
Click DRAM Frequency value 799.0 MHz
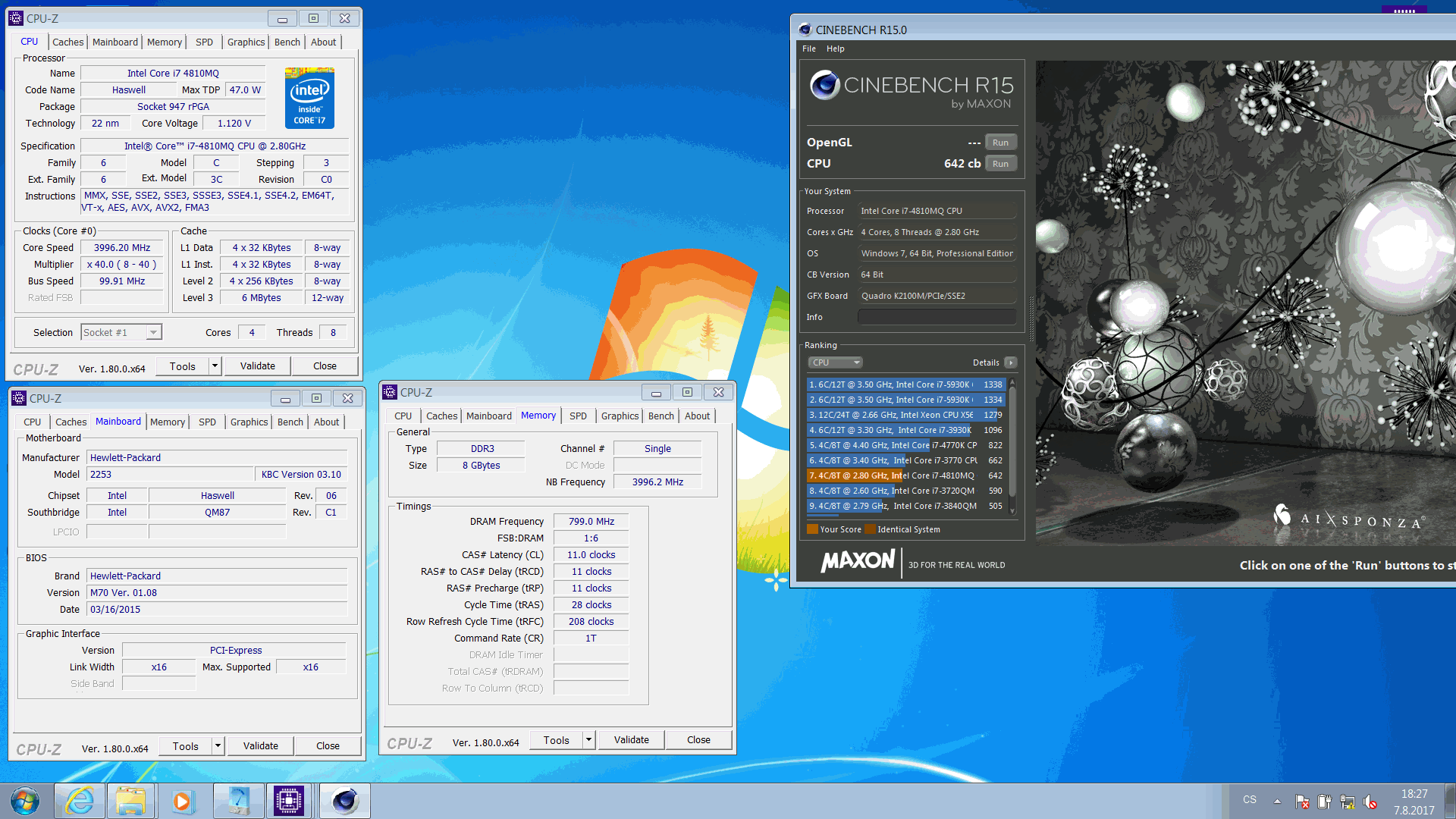coord(591,522)
